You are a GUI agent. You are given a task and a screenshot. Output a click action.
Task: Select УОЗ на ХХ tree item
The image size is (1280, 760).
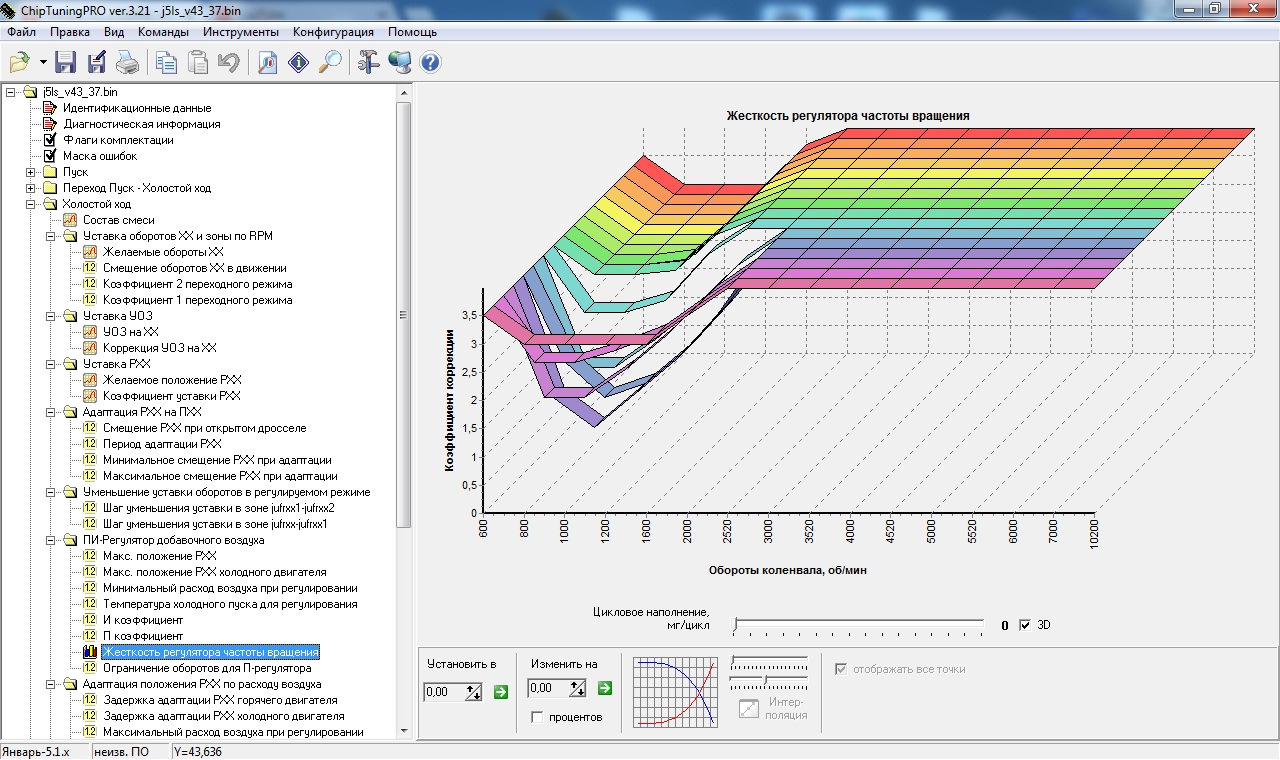pos(131,332)
